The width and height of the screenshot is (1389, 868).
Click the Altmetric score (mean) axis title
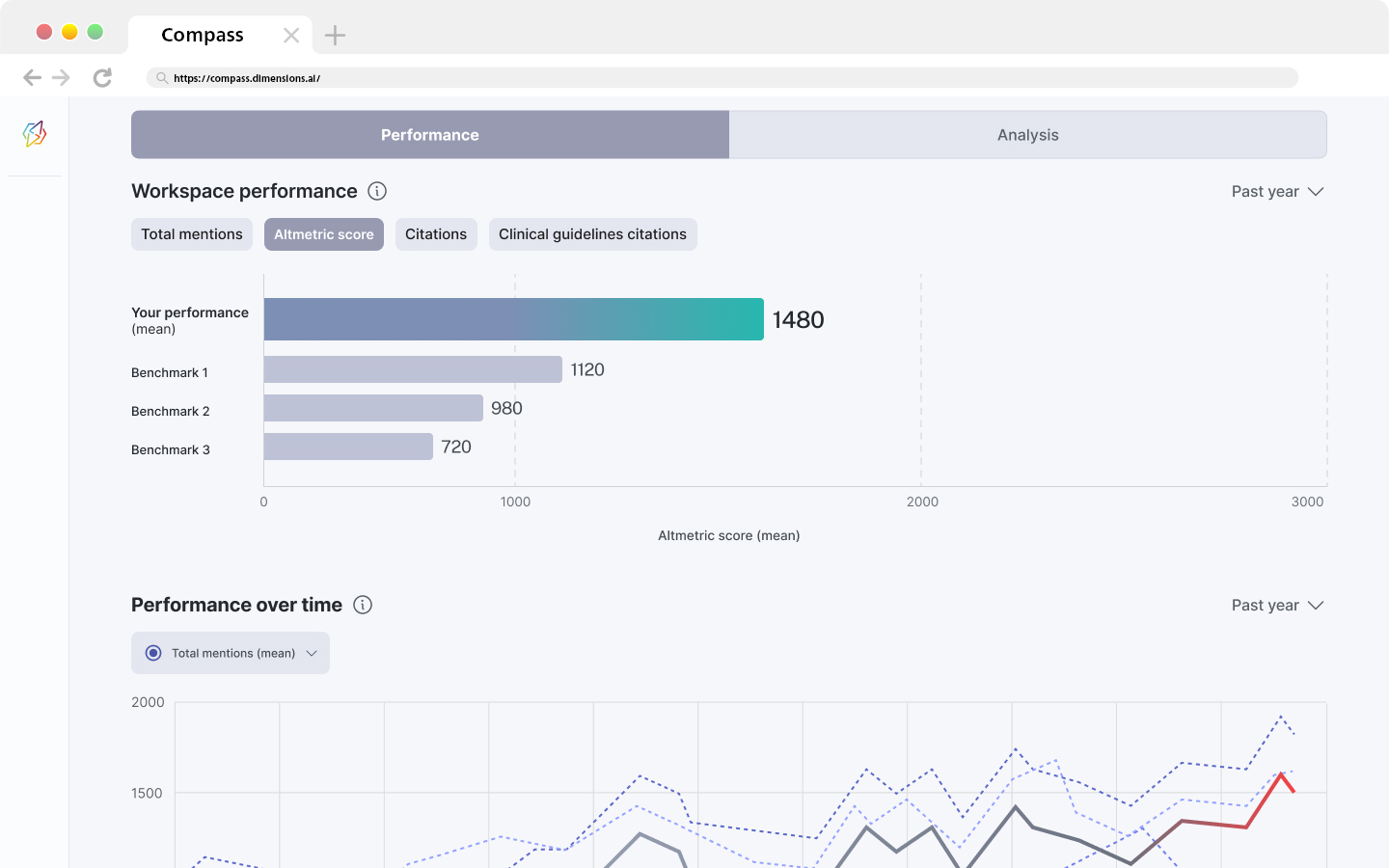729,535
